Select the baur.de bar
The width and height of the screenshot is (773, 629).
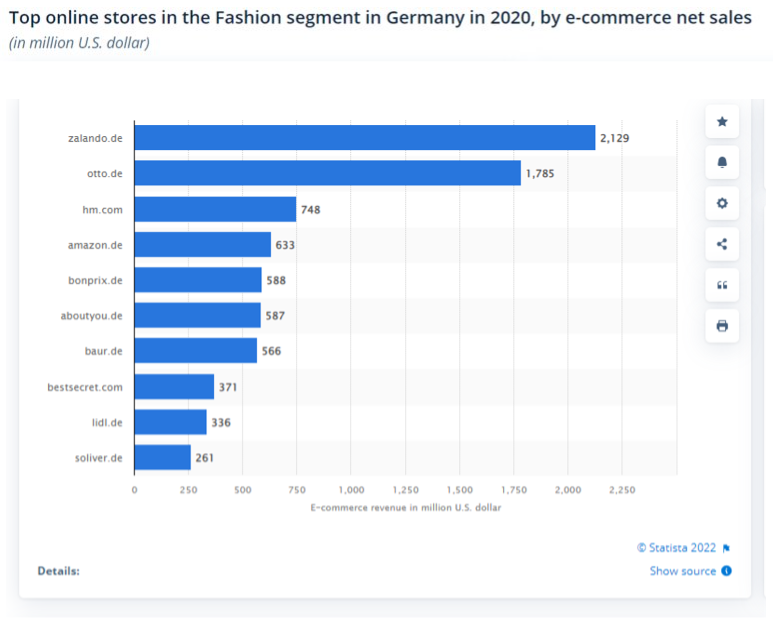click(195, 351)
